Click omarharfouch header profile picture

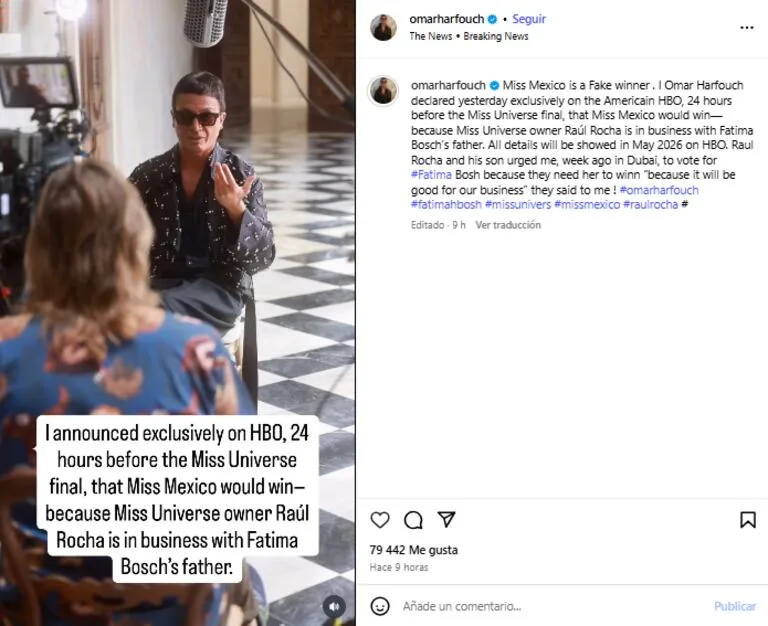click(384, 28)
